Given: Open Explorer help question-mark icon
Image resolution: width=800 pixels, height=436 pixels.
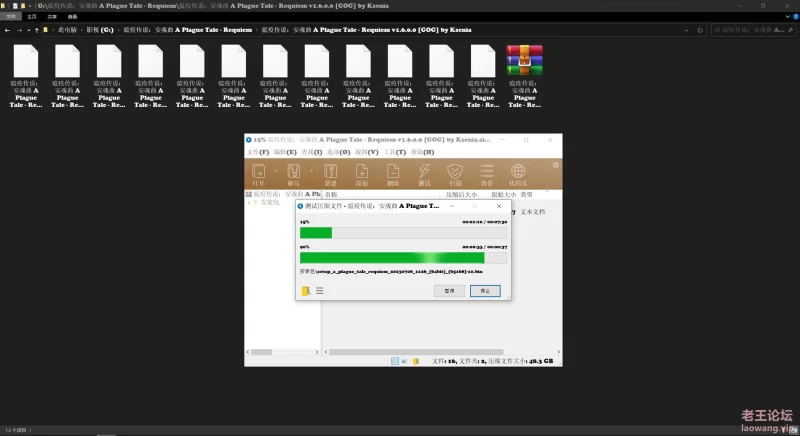Looking at the screenshot, I should pyautogui.click(x=795, y=17).
